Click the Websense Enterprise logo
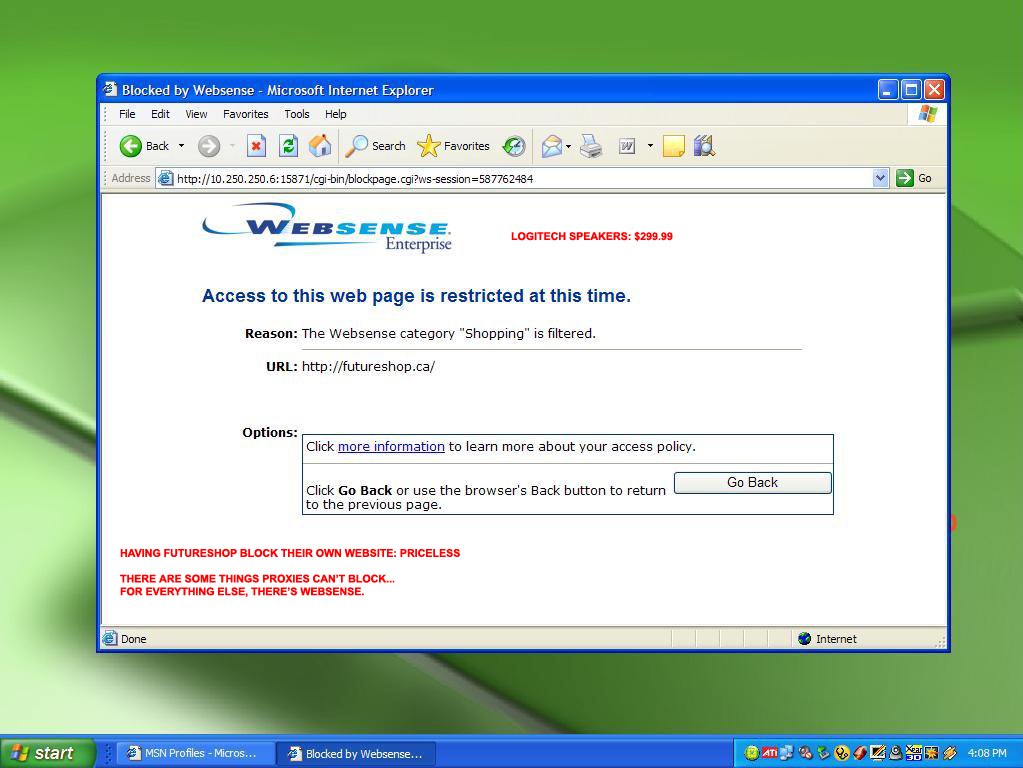This screenshot has width=1023, height=768. pyautogui.click(x=327, y=228)
